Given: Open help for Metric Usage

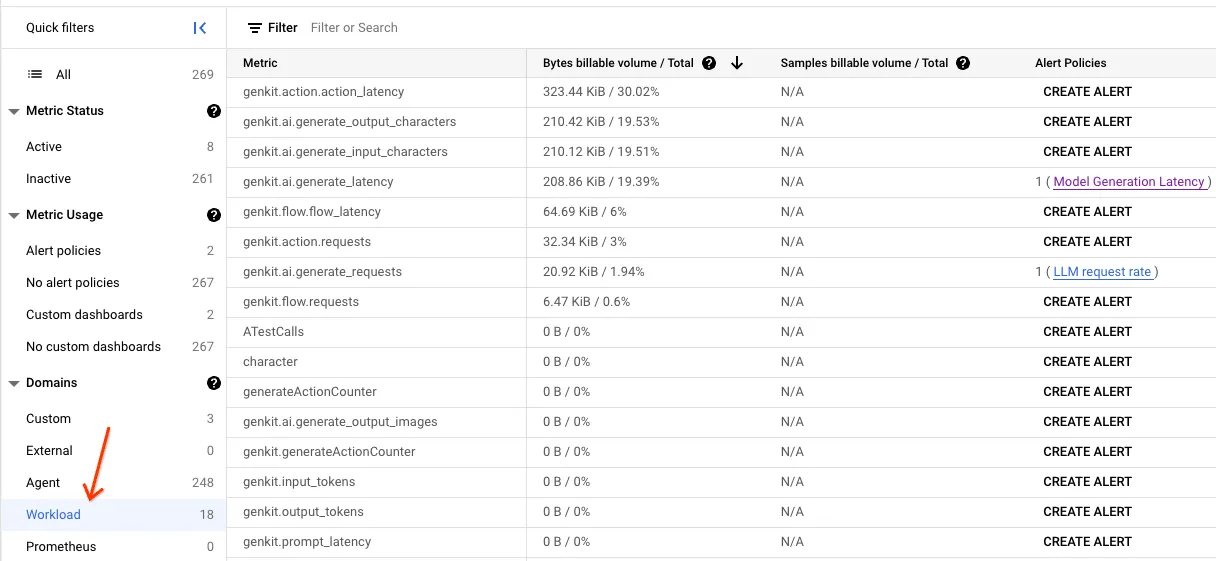Looking at the screenshot, I should coord(213,215).
